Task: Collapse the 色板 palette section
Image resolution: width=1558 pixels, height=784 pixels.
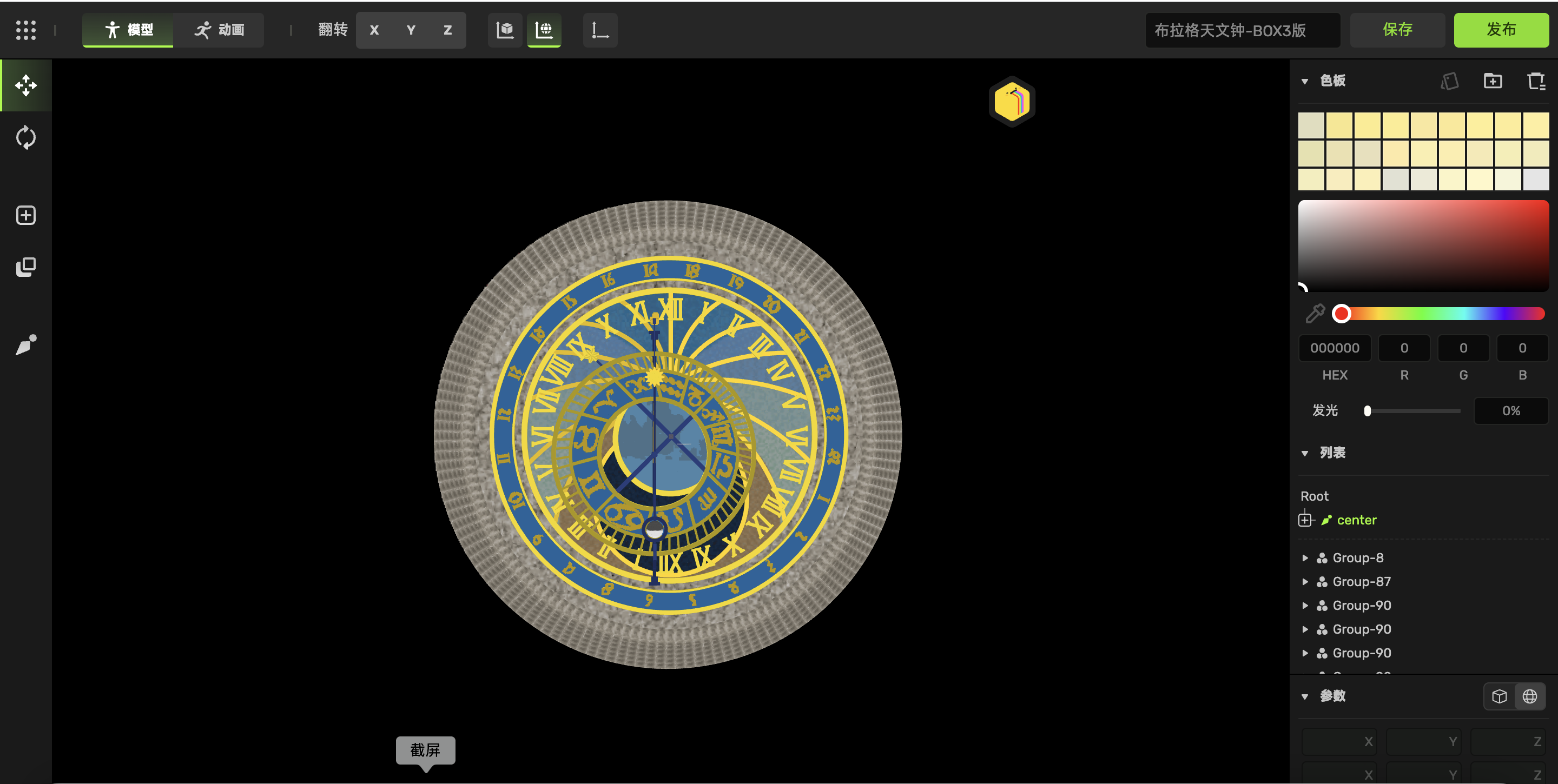Action: click(1305, 81)
